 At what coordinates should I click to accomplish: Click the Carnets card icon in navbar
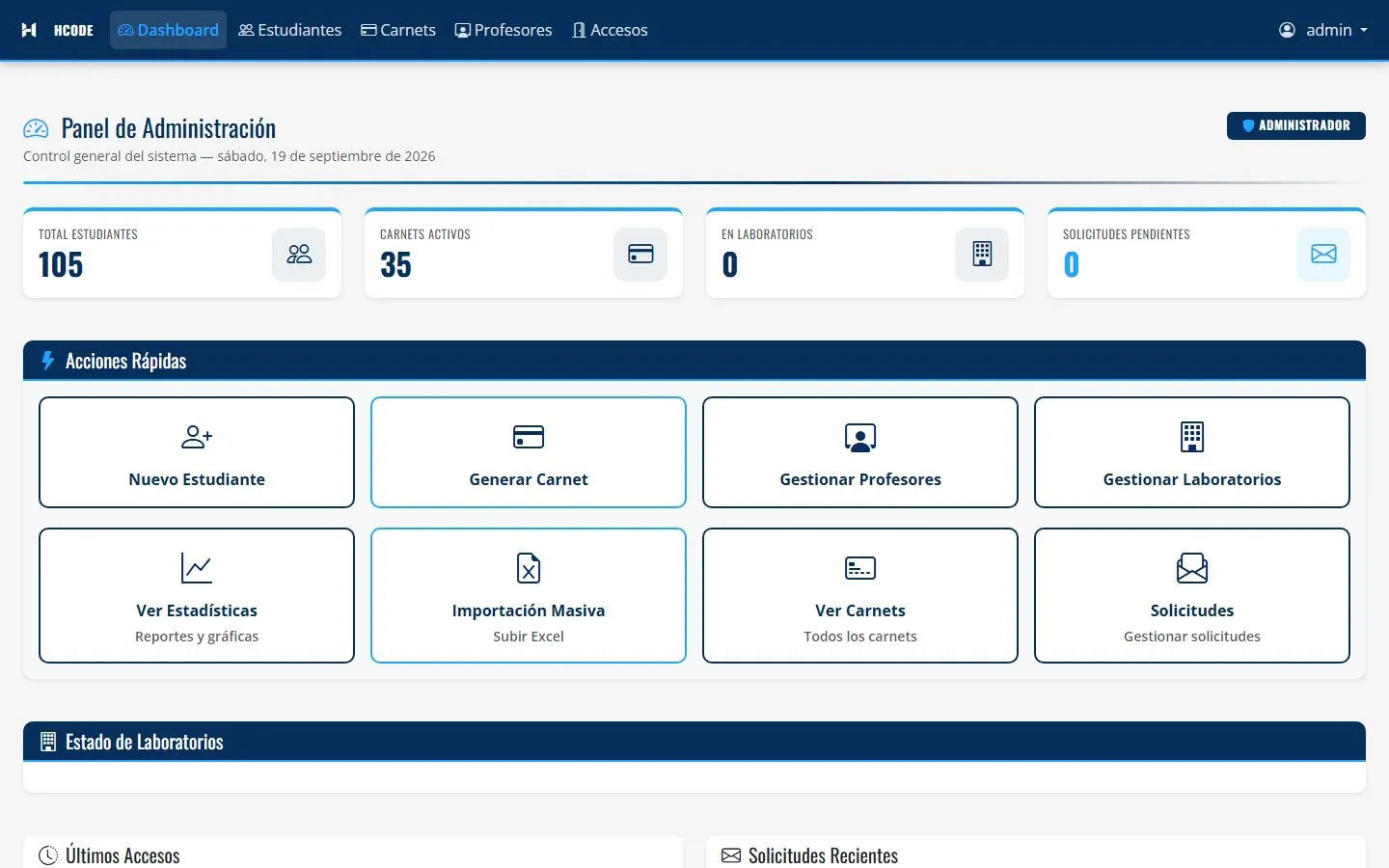tap(368, 30)
